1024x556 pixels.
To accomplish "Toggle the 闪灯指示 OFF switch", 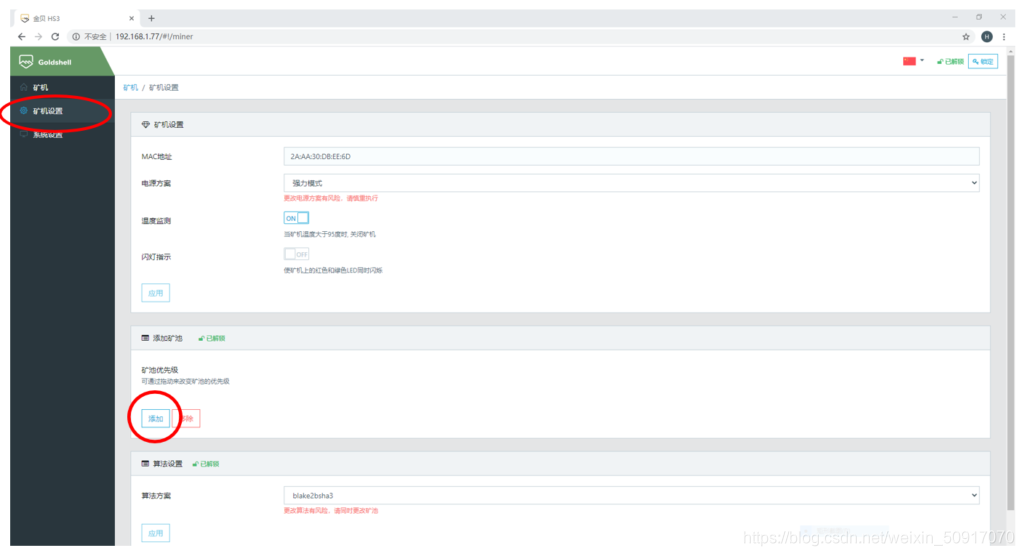I will [296, 254].
